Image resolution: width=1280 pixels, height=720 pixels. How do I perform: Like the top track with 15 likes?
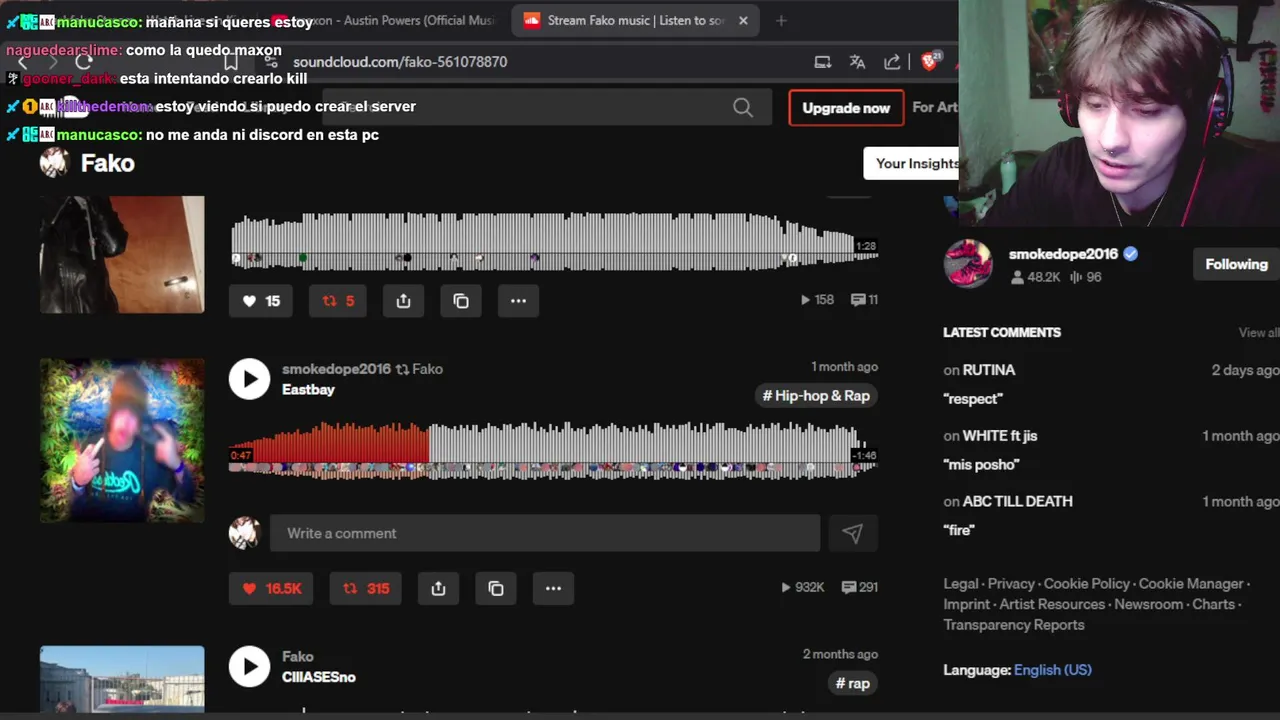[x=261, y=301]
